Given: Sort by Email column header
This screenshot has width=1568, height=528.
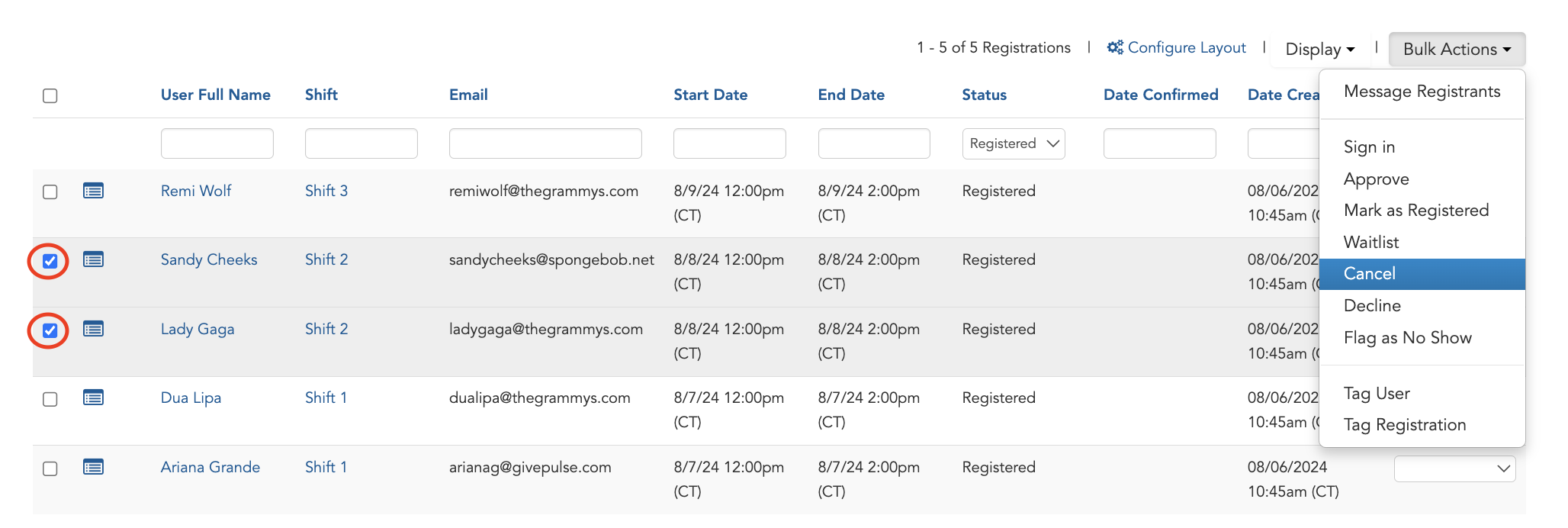Looking at the screenshot, I should click(x=468, y=95).
